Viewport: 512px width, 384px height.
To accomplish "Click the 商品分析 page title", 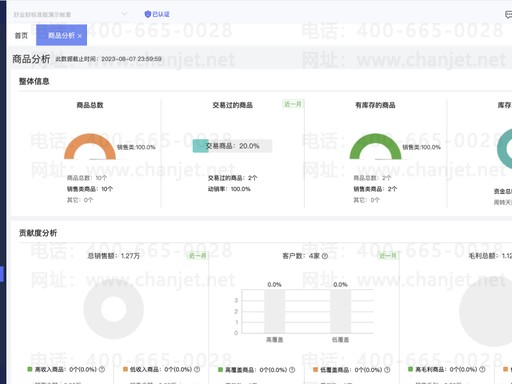I will (x=31, y=59).
